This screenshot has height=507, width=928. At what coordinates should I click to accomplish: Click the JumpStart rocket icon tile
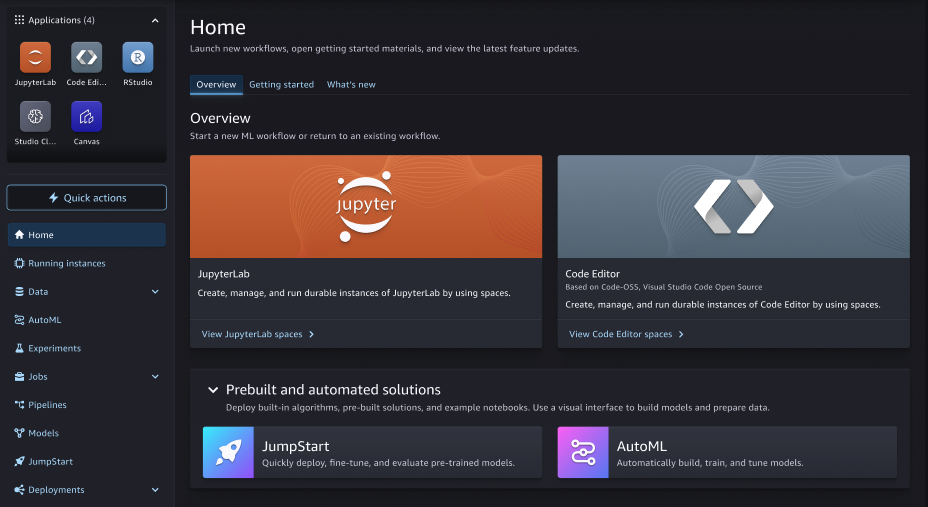[x=228, y=452]
